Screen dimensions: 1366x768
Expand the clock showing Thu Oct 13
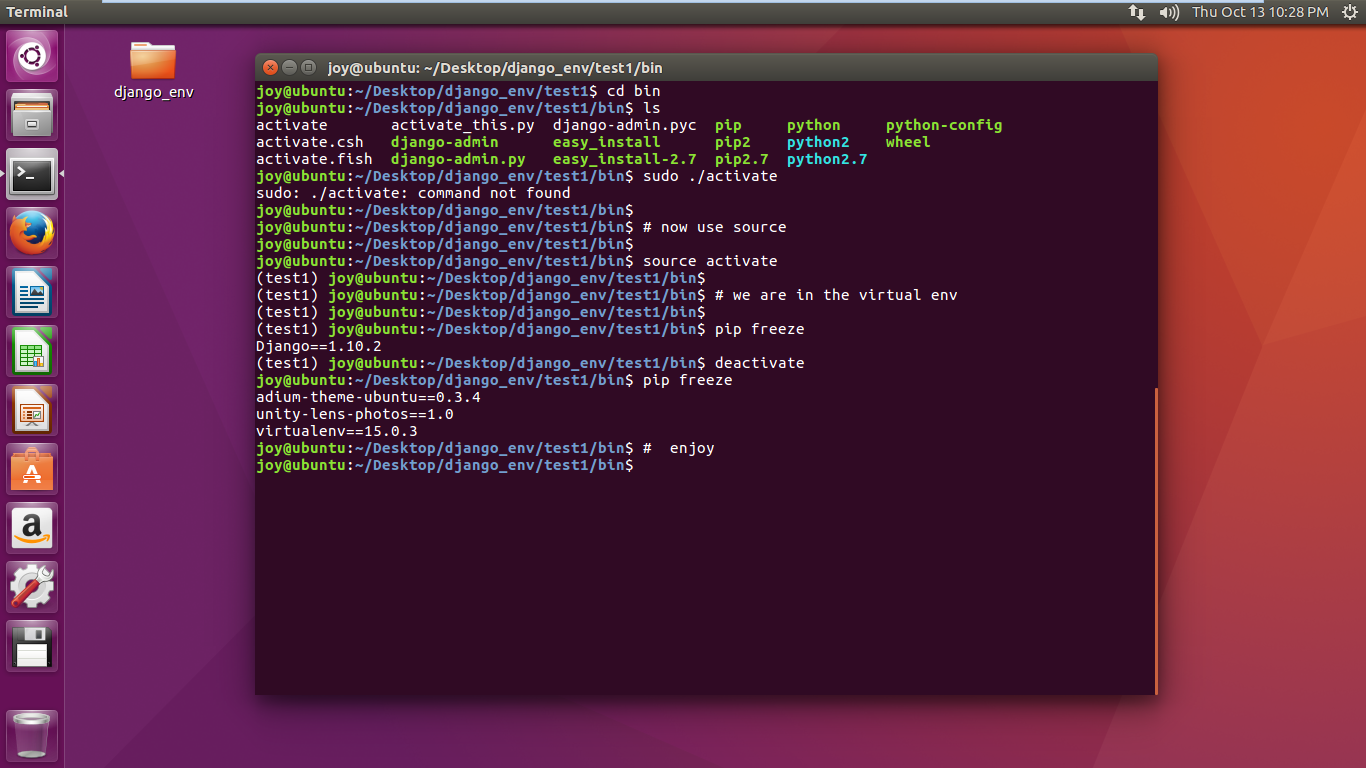coord(1259,12)
